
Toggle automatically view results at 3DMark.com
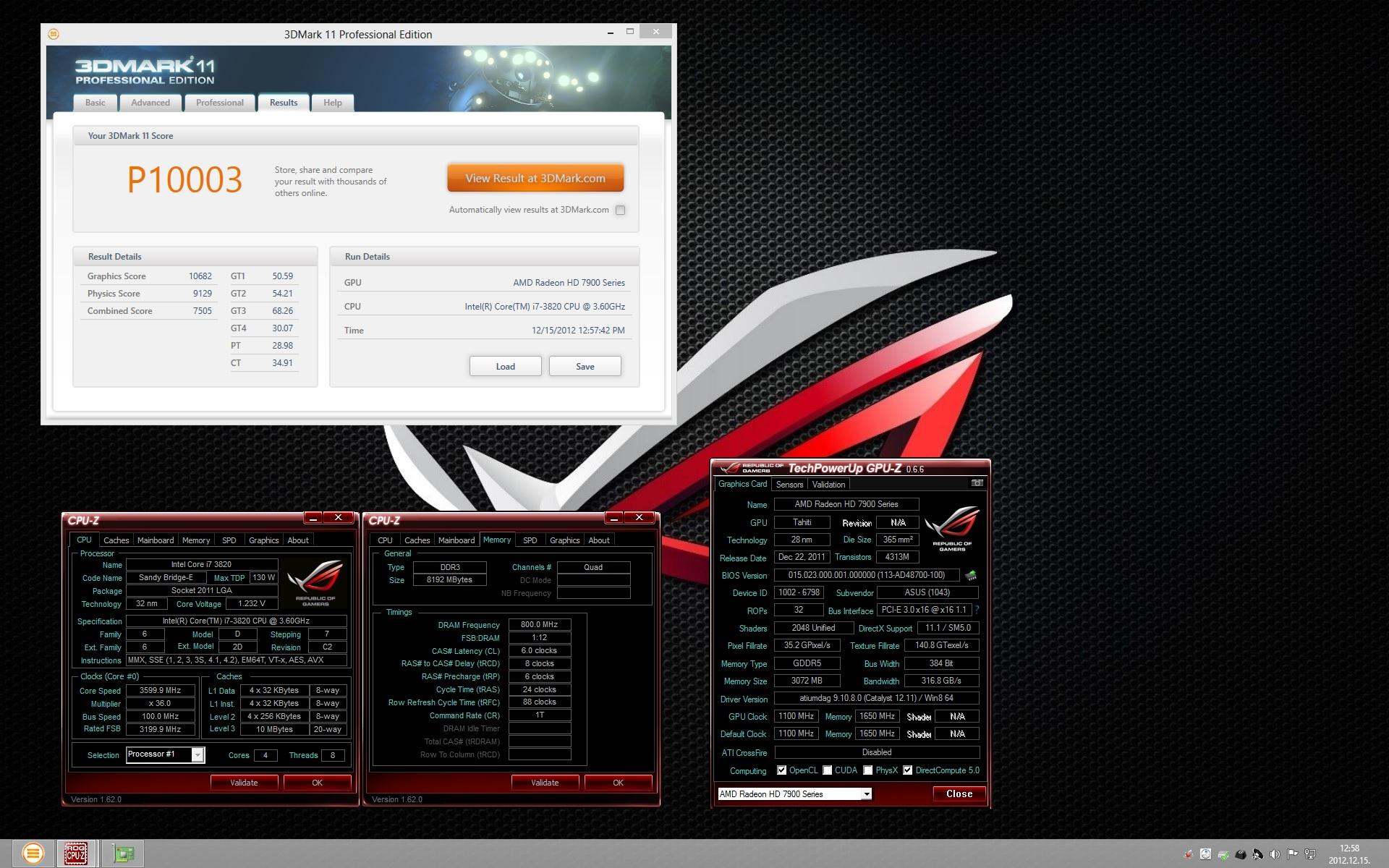tap(620, 210)
